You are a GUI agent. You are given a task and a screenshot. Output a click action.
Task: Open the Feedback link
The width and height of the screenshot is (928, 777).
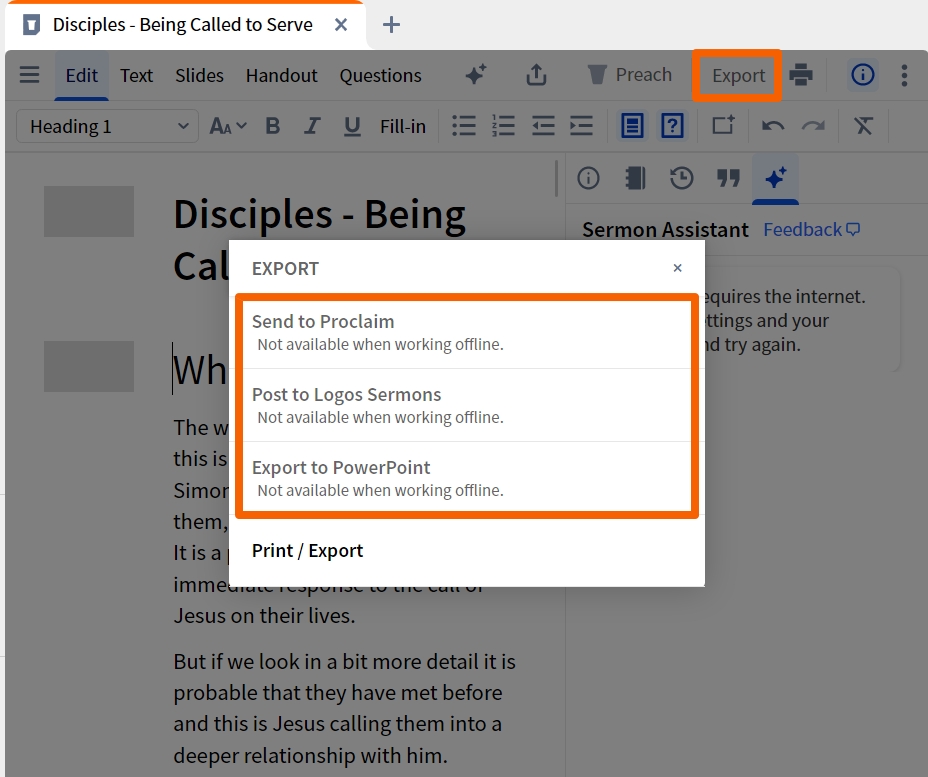(811, 229)
